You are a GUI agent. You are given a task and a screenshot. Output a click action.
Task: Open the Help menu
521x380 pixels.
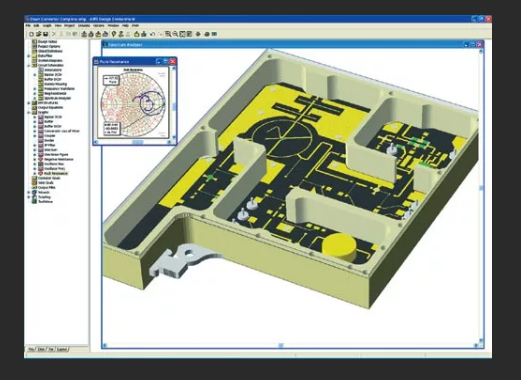click(125, 25)
